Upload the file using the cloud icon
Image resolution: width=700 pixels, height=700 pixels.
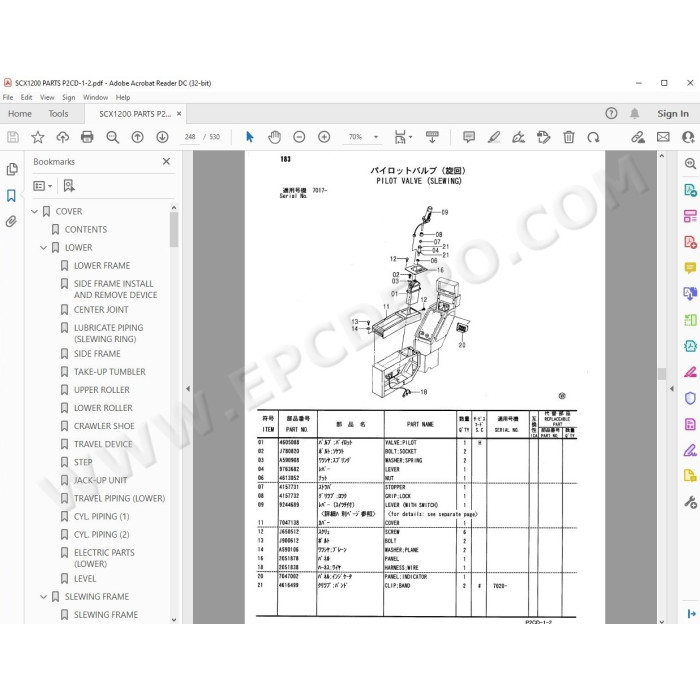62,137
